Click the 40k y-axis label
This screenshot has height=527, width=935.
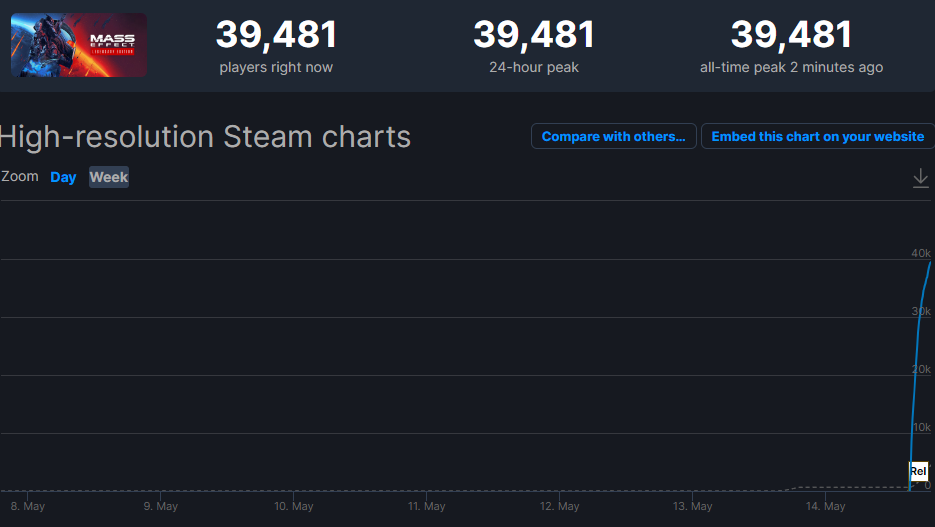[921, 253]
